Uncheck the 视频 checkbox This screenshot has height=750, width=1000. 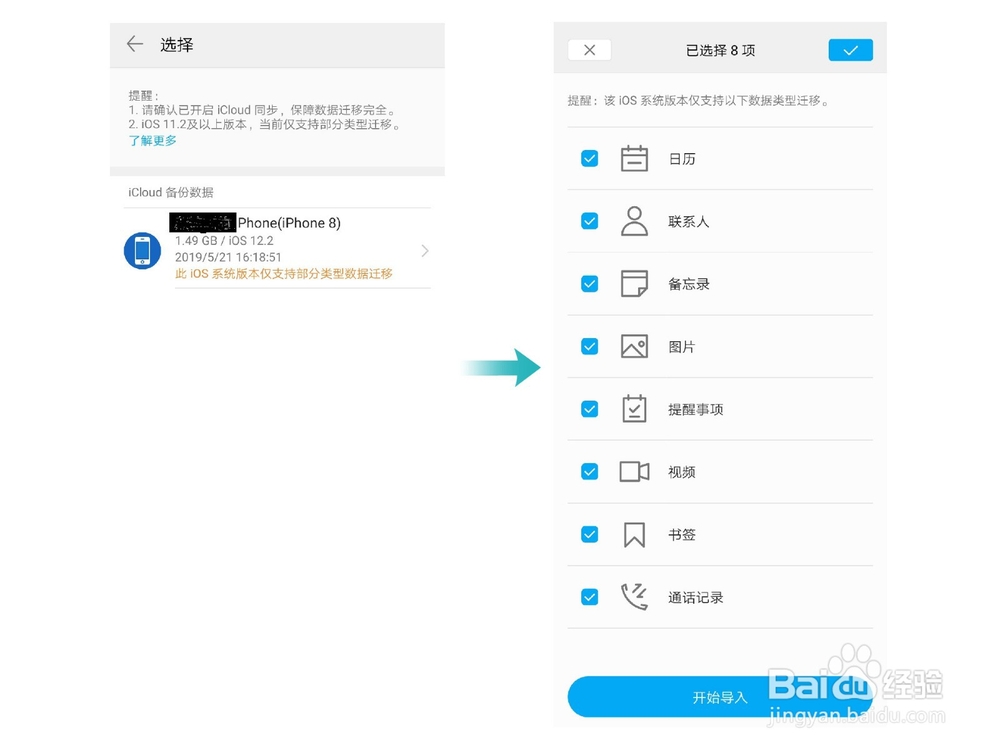589,471
